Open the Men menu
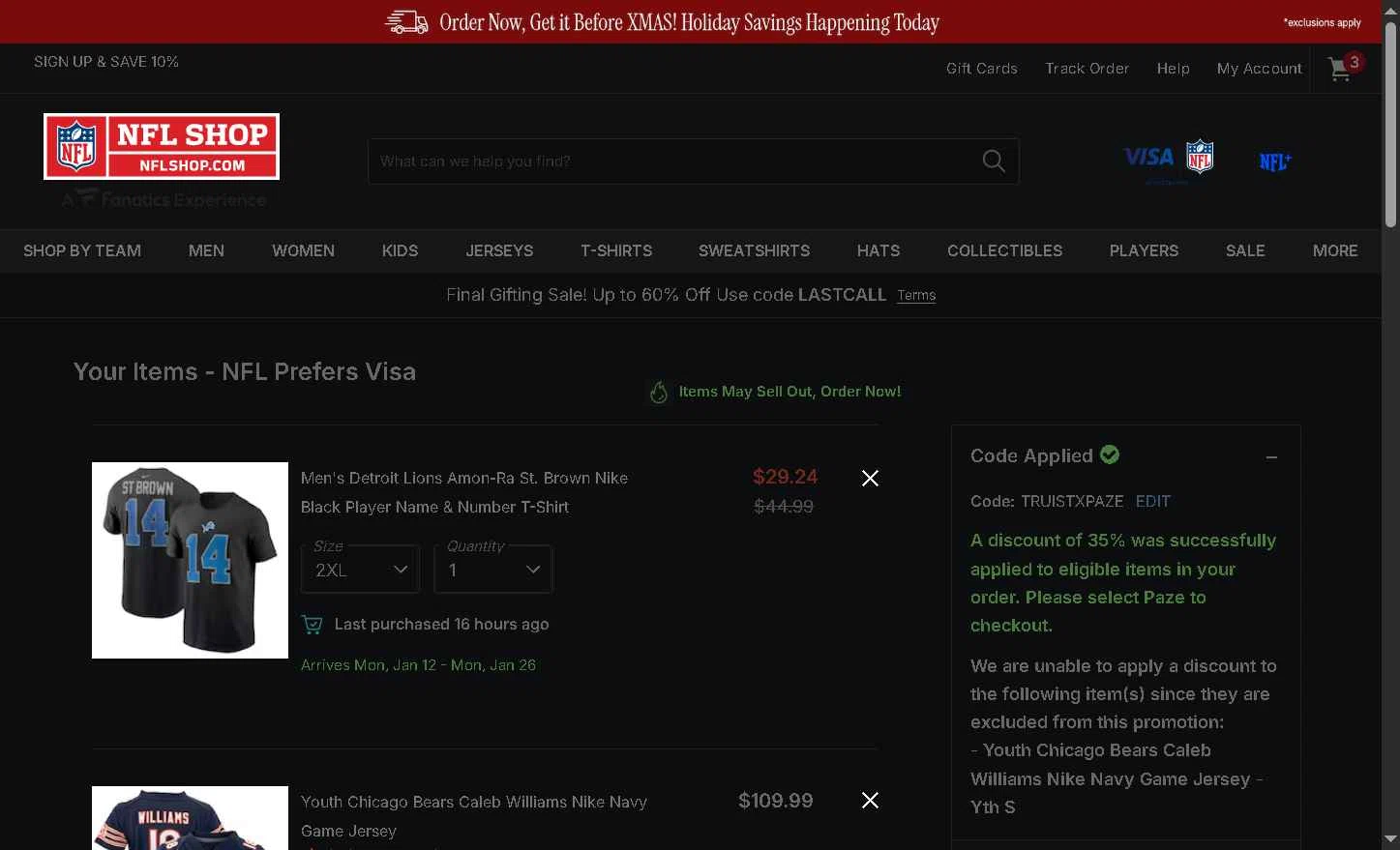Screen dimensions: 1400x850 point(206,250)
